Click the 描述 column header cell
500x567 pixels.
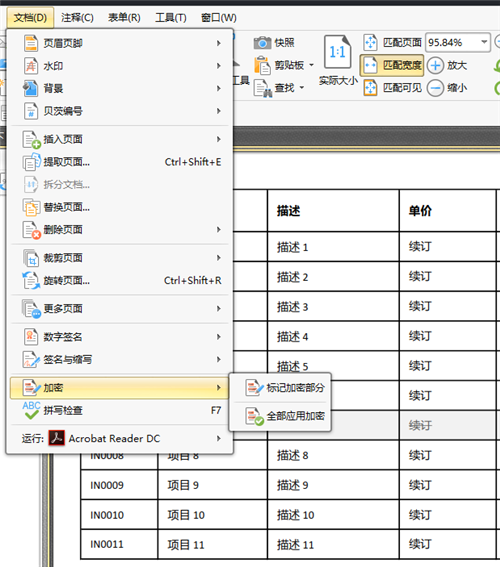point(333,210)
